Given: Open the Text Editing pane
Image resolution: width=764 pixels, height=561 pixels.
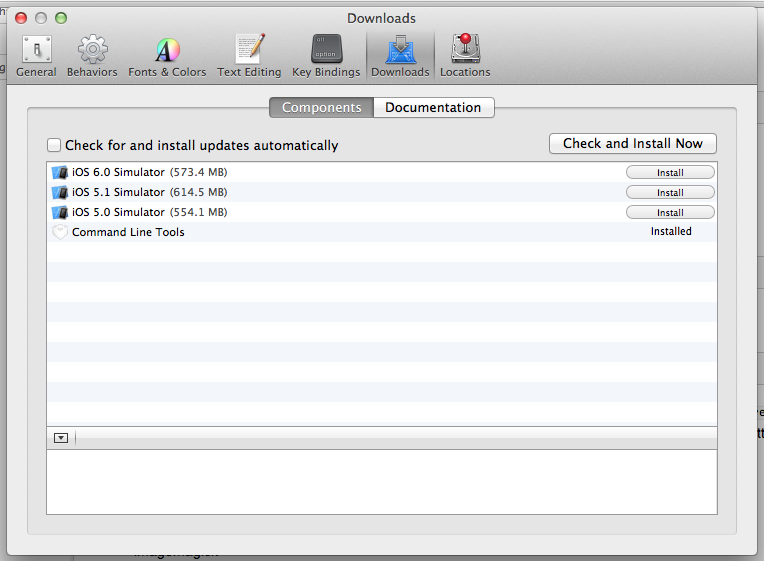Looking at the screenshot, I should 249,56.
